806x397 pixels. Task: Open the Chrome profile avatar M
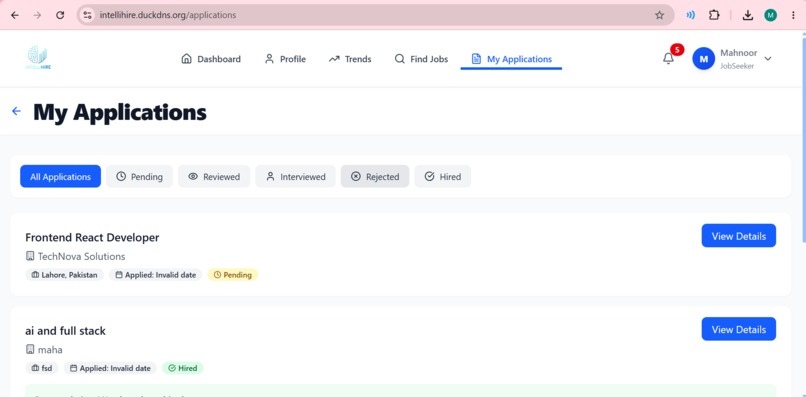tap(770, 15)
